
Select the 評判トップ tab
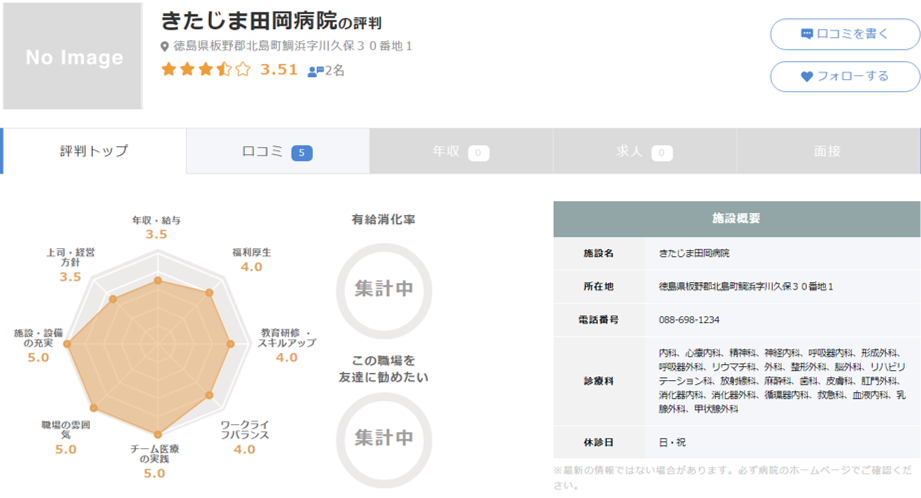click(94, 151)
